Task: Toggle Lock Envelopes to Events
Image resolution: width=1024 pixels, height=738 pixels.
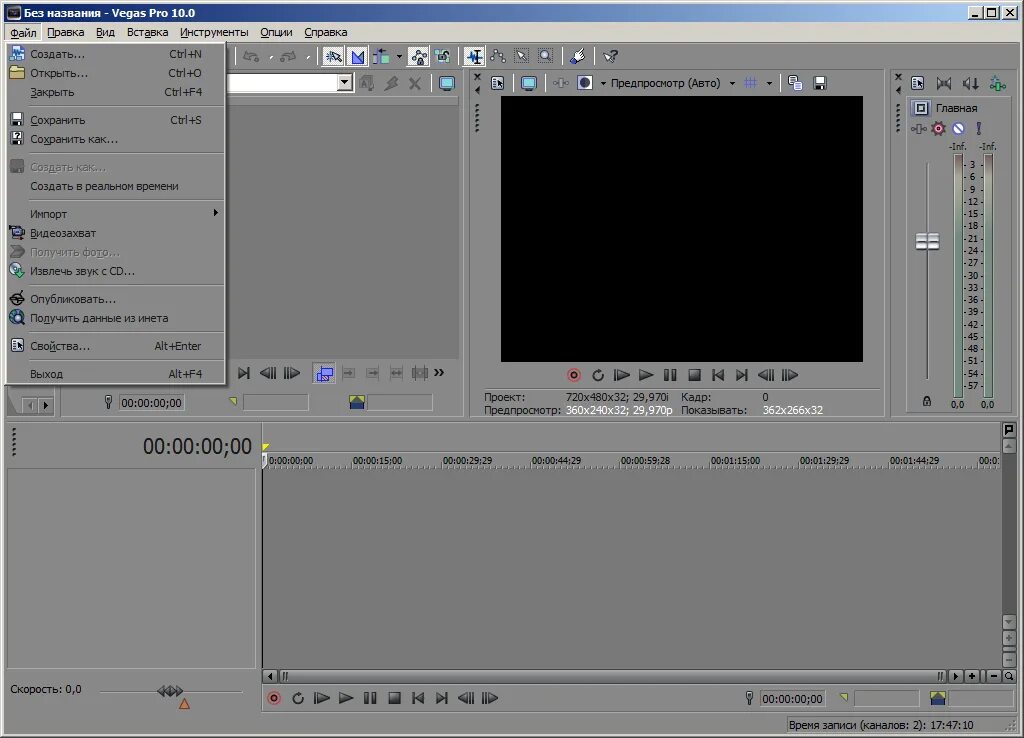Action: click(418, 57)
